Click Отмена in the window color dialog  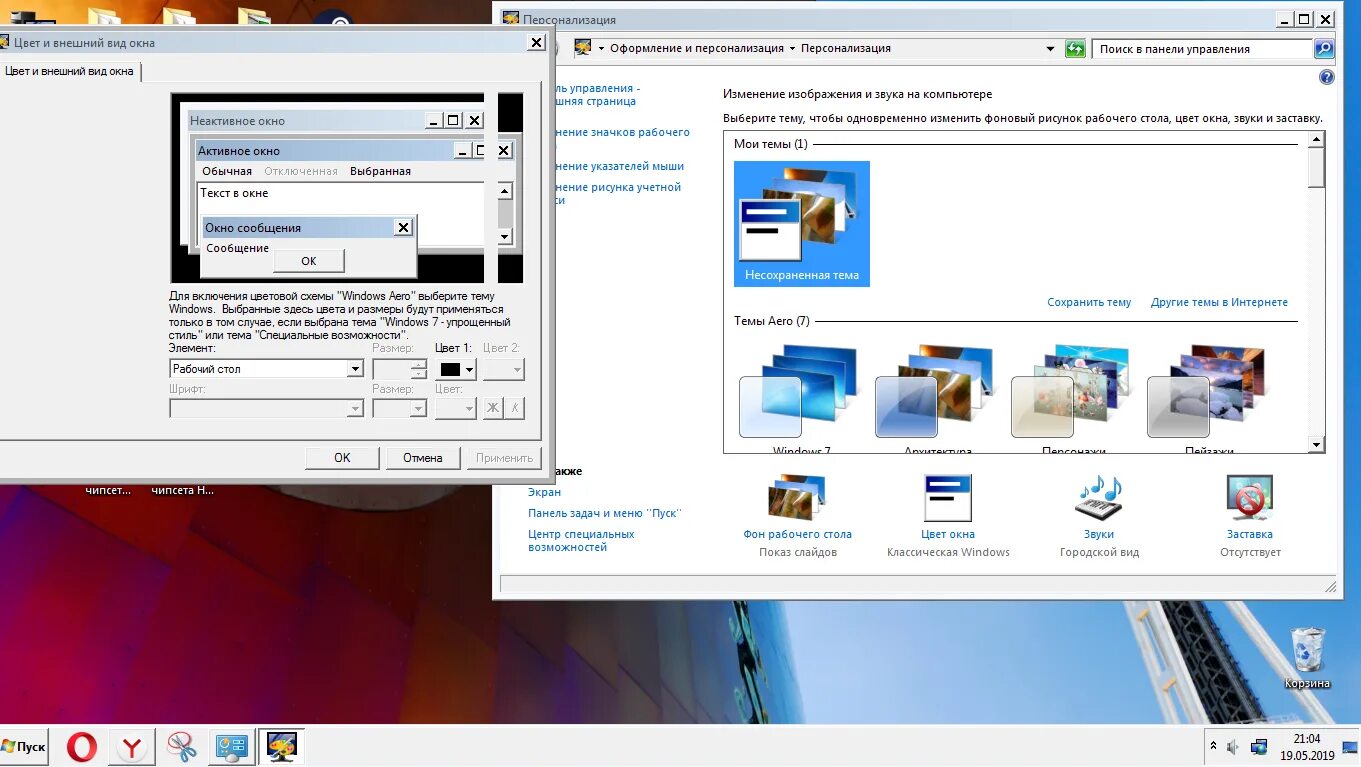(x=423, y=458)
